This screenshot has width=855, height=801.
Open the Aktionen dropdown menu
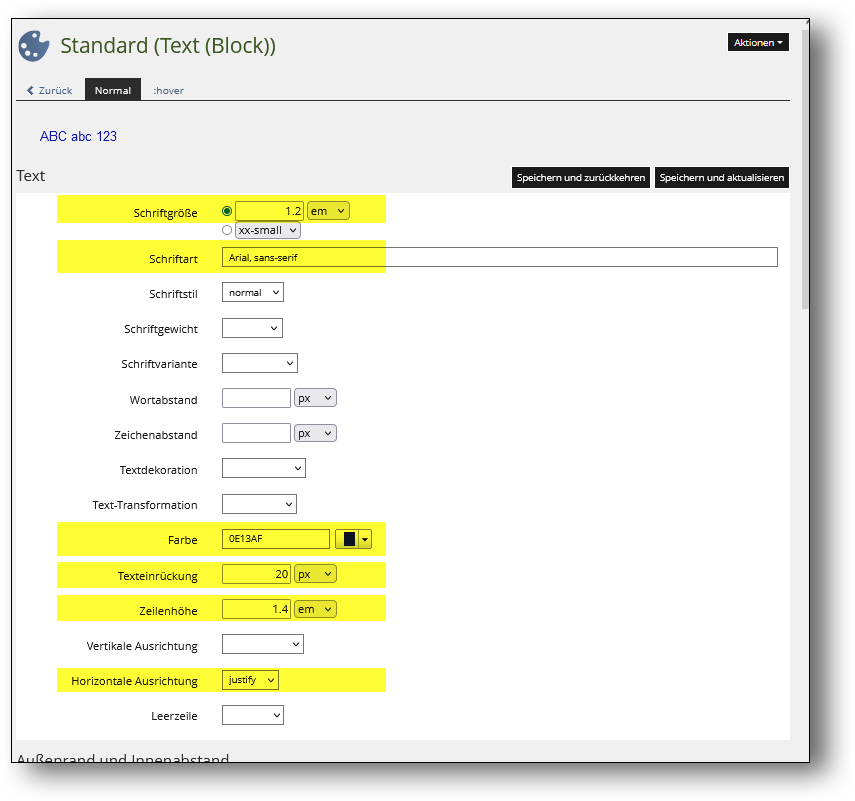pyautogui.click(x=757, y=43)
